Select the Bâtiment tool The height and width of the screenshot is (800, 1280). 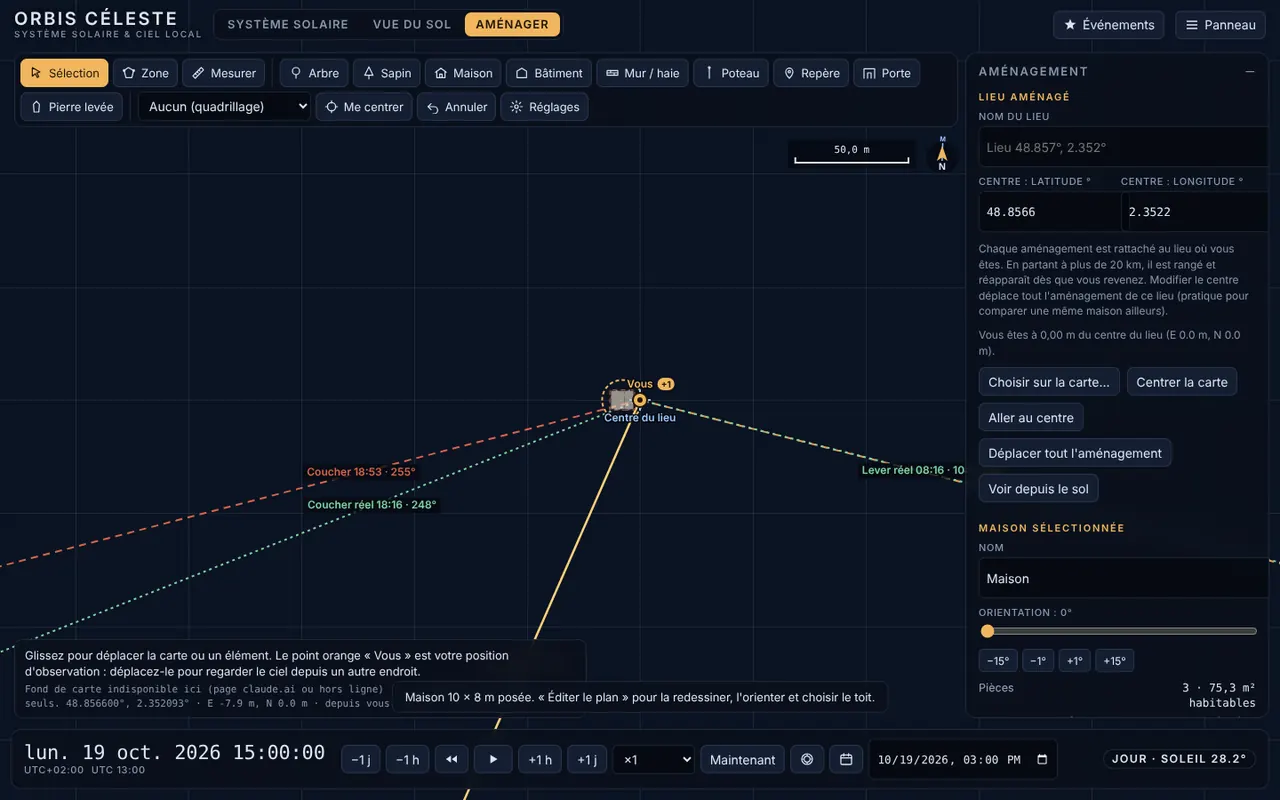tap(549, 73)
